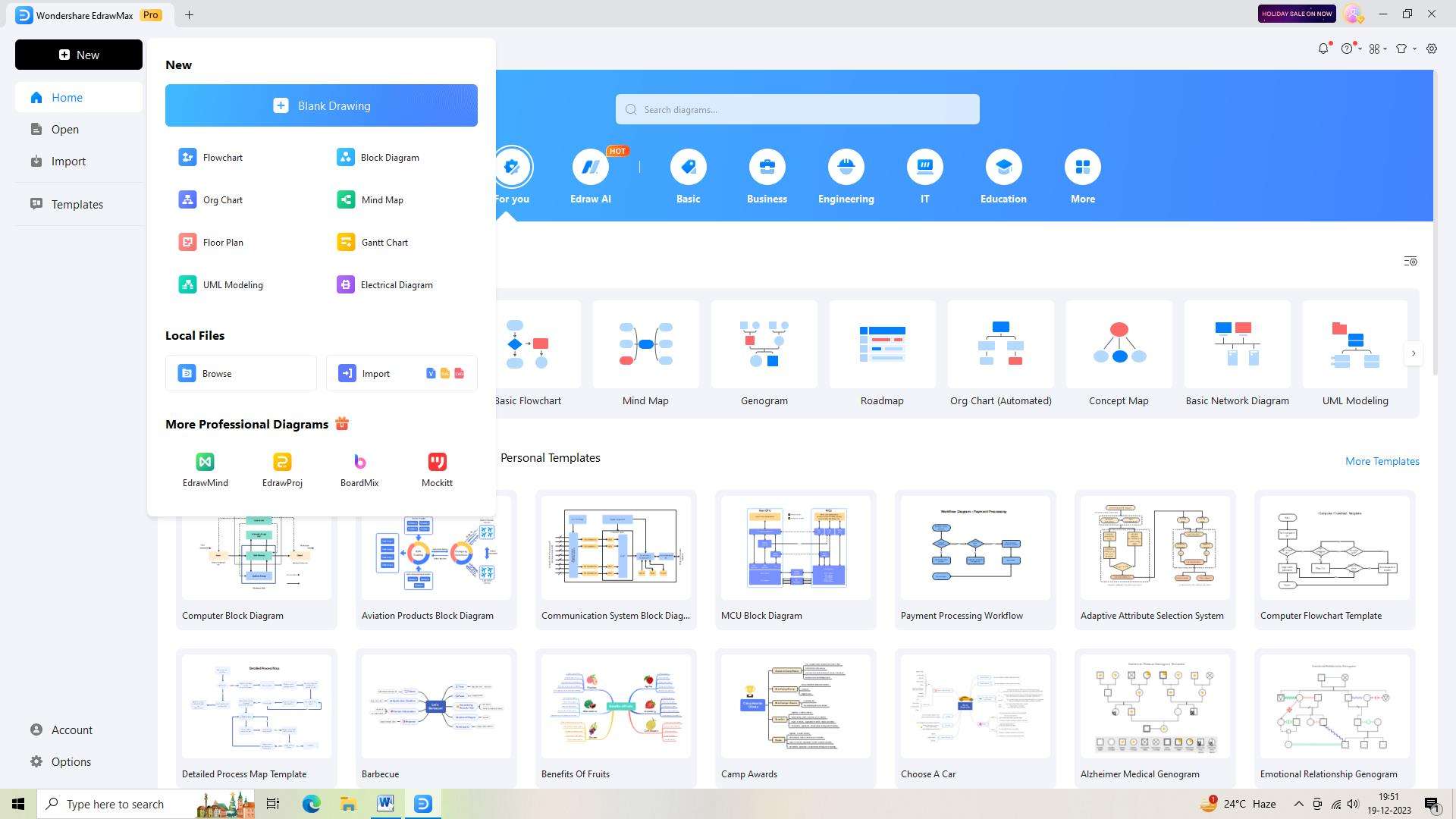Image resolution: width=1456 pixels, height=819 pixels.
Task: Select Templates sidebar menu item
Action: (78, 204)
